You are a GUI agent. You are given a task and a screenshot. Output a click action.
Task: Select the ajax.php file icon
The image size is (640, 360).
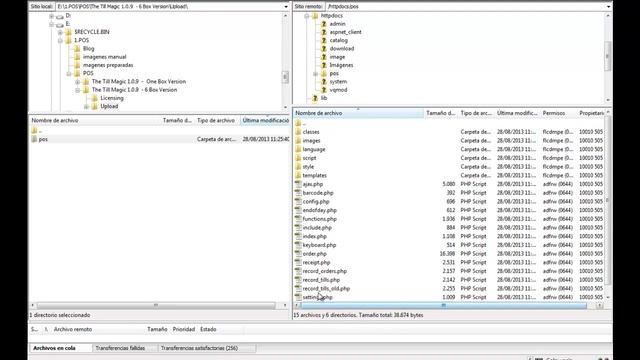(x=298, y=184)
